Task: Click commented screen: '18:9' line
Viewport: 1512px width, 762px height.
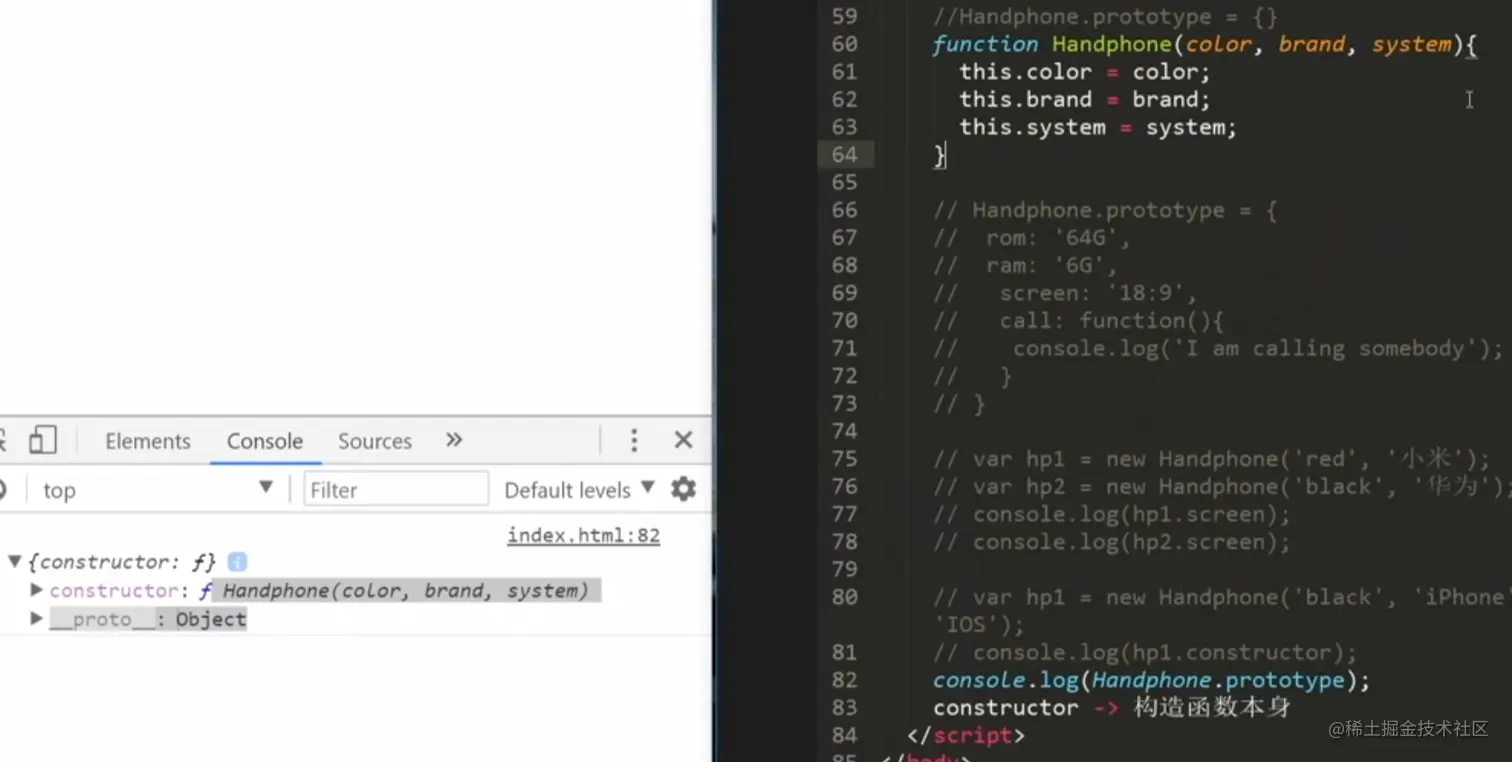Action: click(x=1065, y=293)
